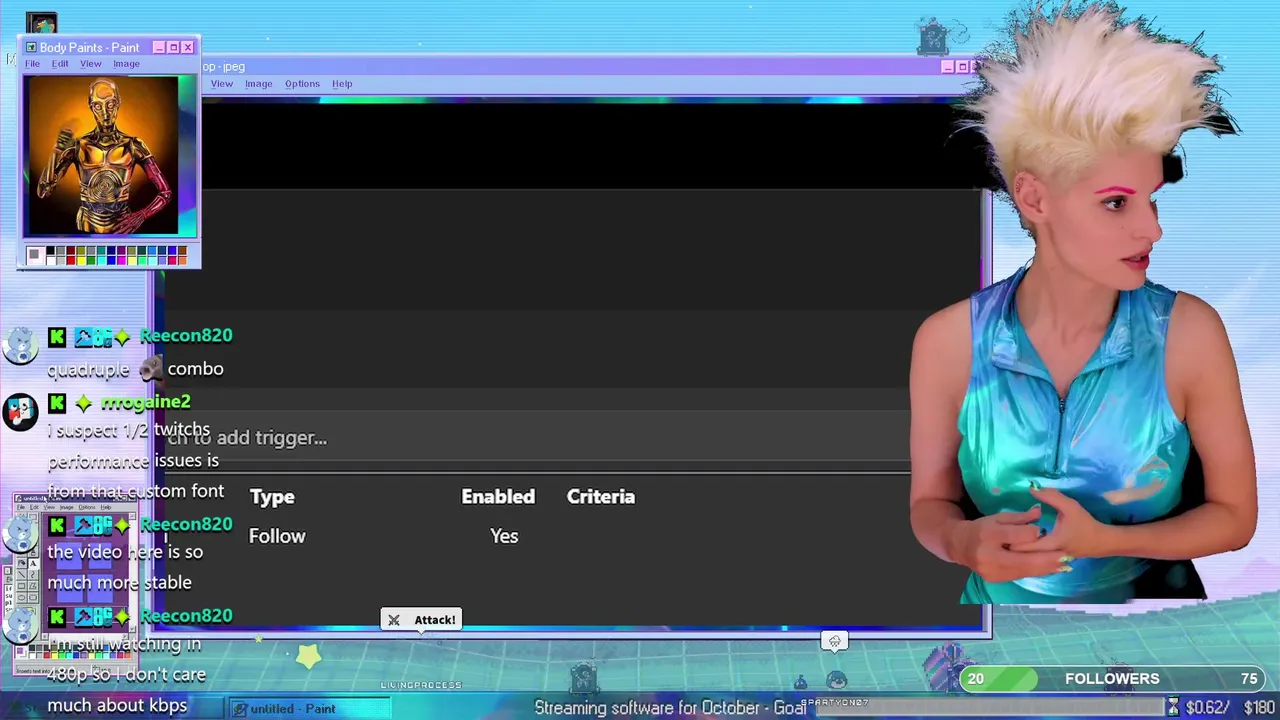Click the rock emote in quadruple combo message
The image size is (1280, 720).
tap(150, 369)
